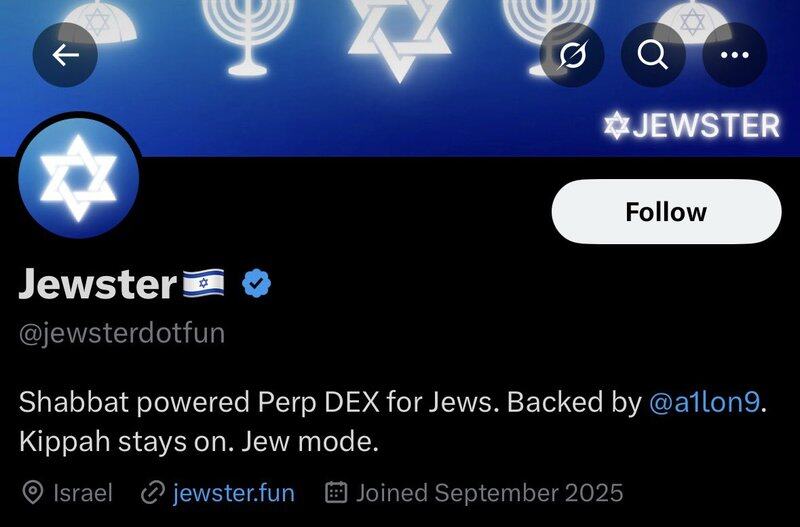Click the calendar icon beside Joined date
Viewport: 800px width, 527px height.
click(x=337, y=493)
